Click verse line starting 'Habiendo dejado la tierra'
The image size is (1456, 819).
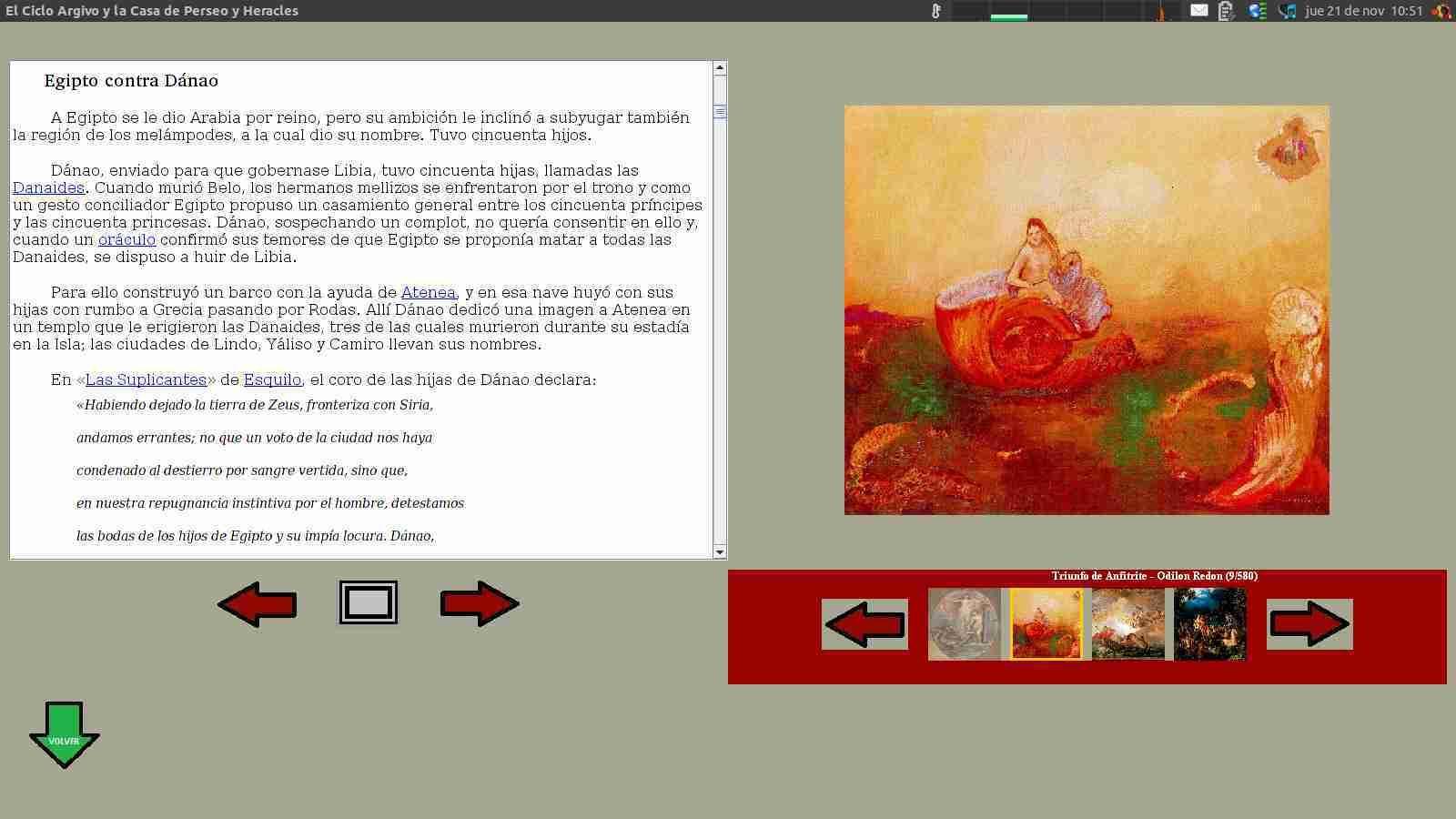255,405
